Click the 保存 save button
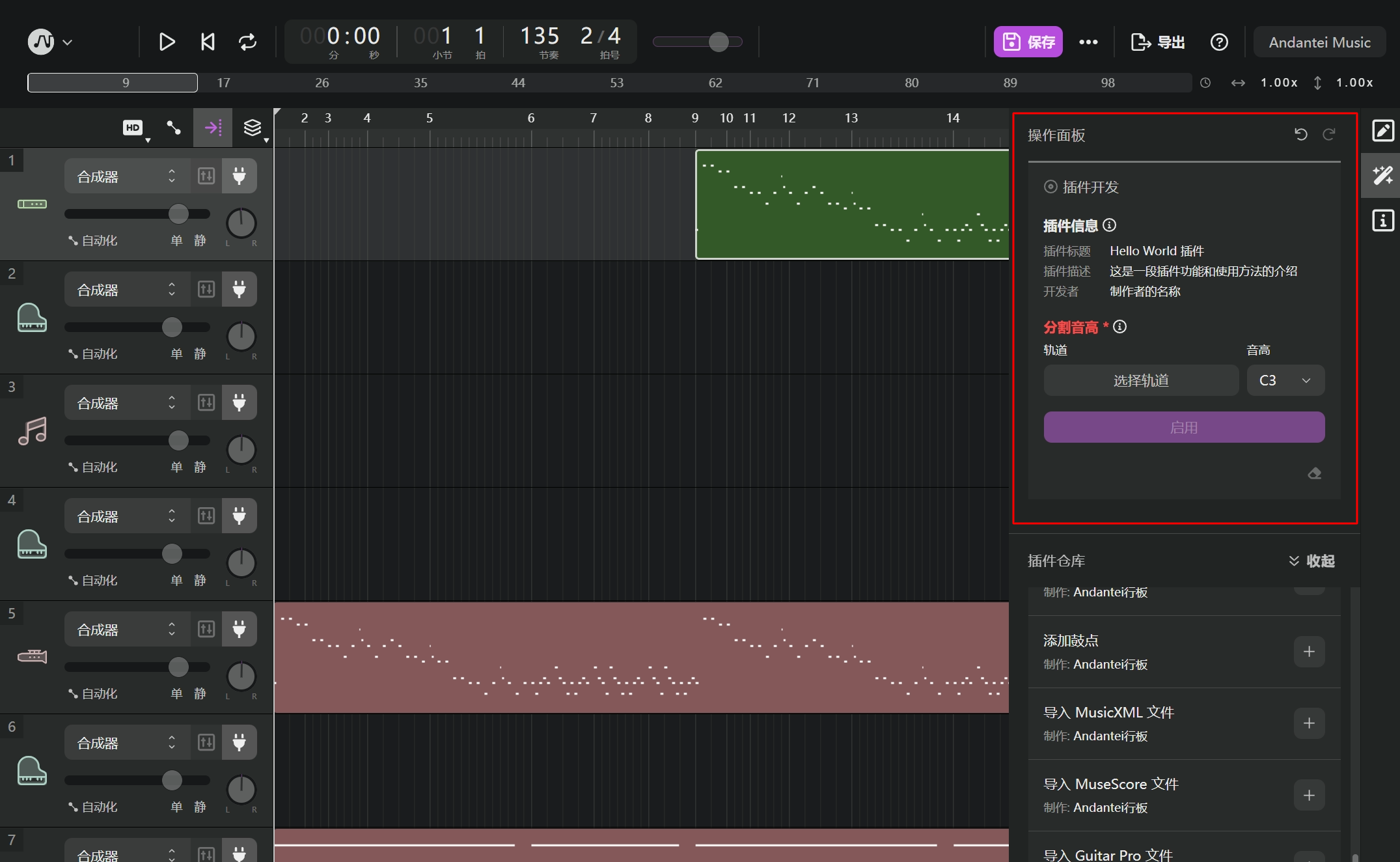This screenshot has height=862, width=1400. pos(1028,42)
